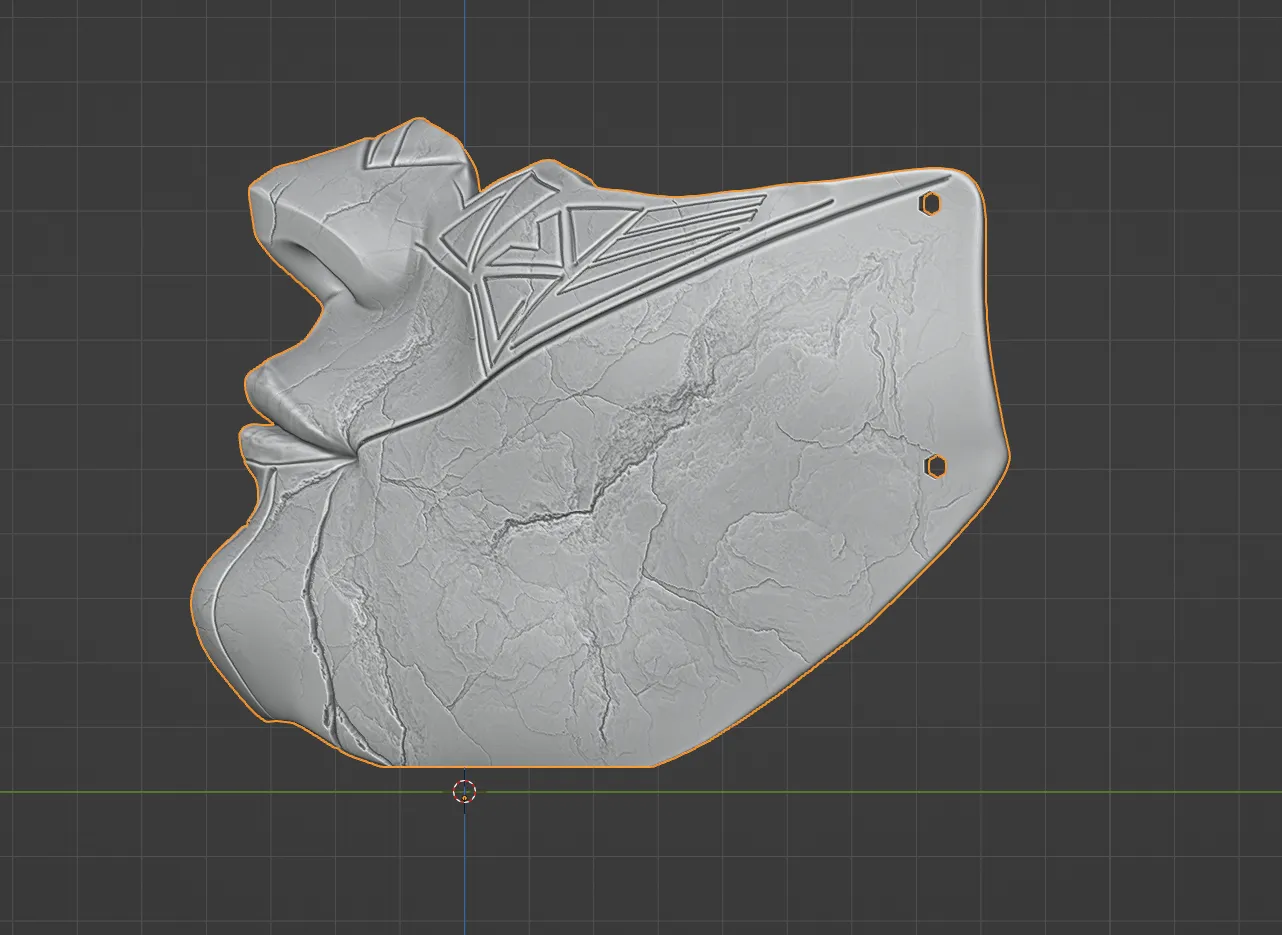
Task: Click the green X axis line right of the model
Action: coord(1100,792)
